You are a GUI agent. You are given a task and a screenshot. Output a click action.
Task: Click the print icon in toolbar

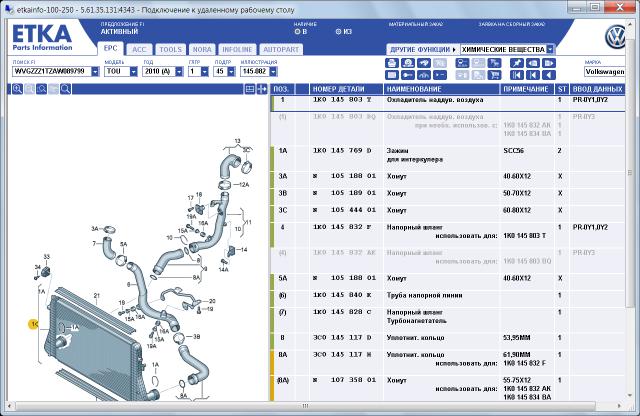click(392, 63)
